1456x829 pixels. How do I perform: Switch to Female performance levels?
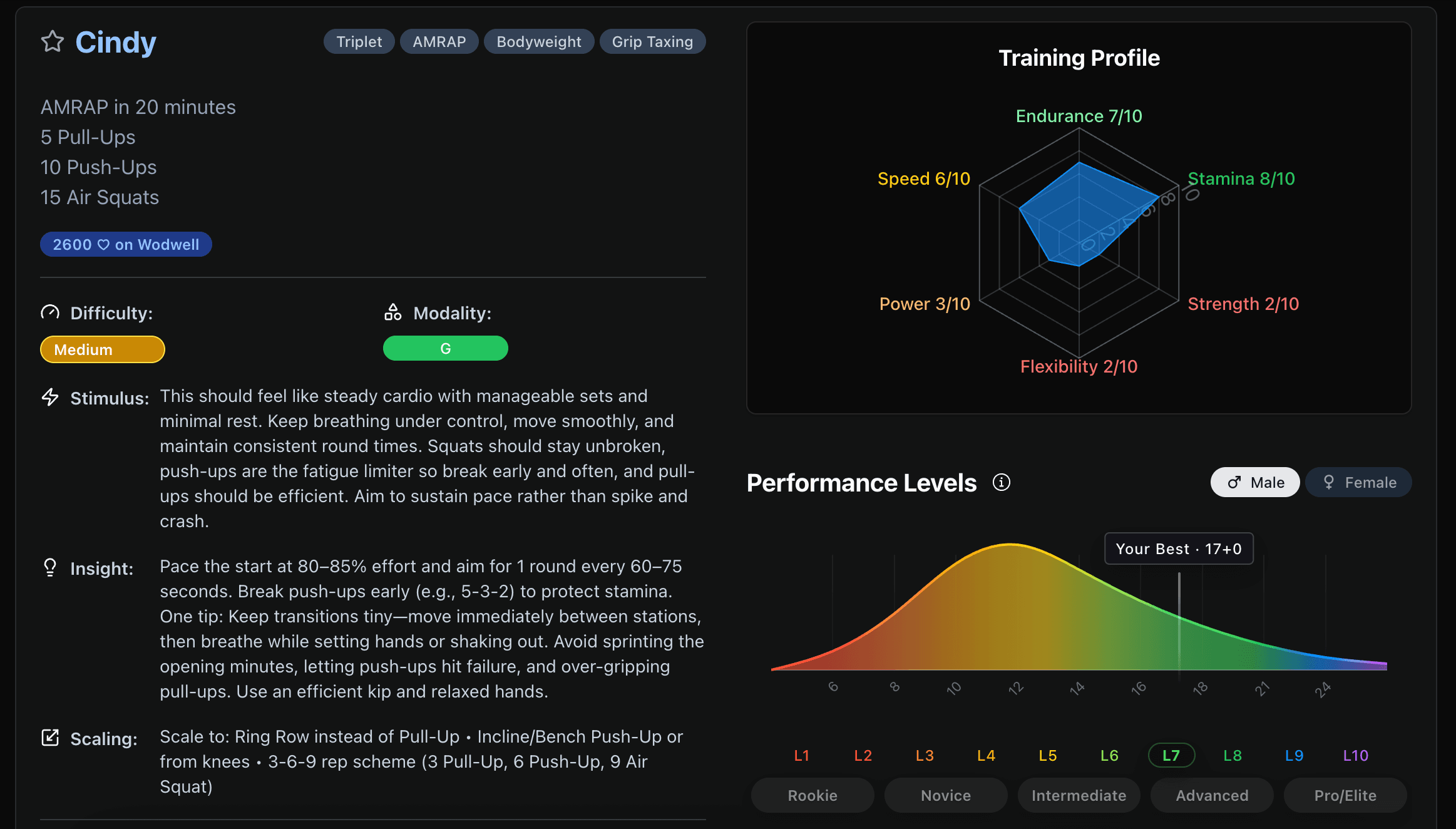[x=1358, y=482]
